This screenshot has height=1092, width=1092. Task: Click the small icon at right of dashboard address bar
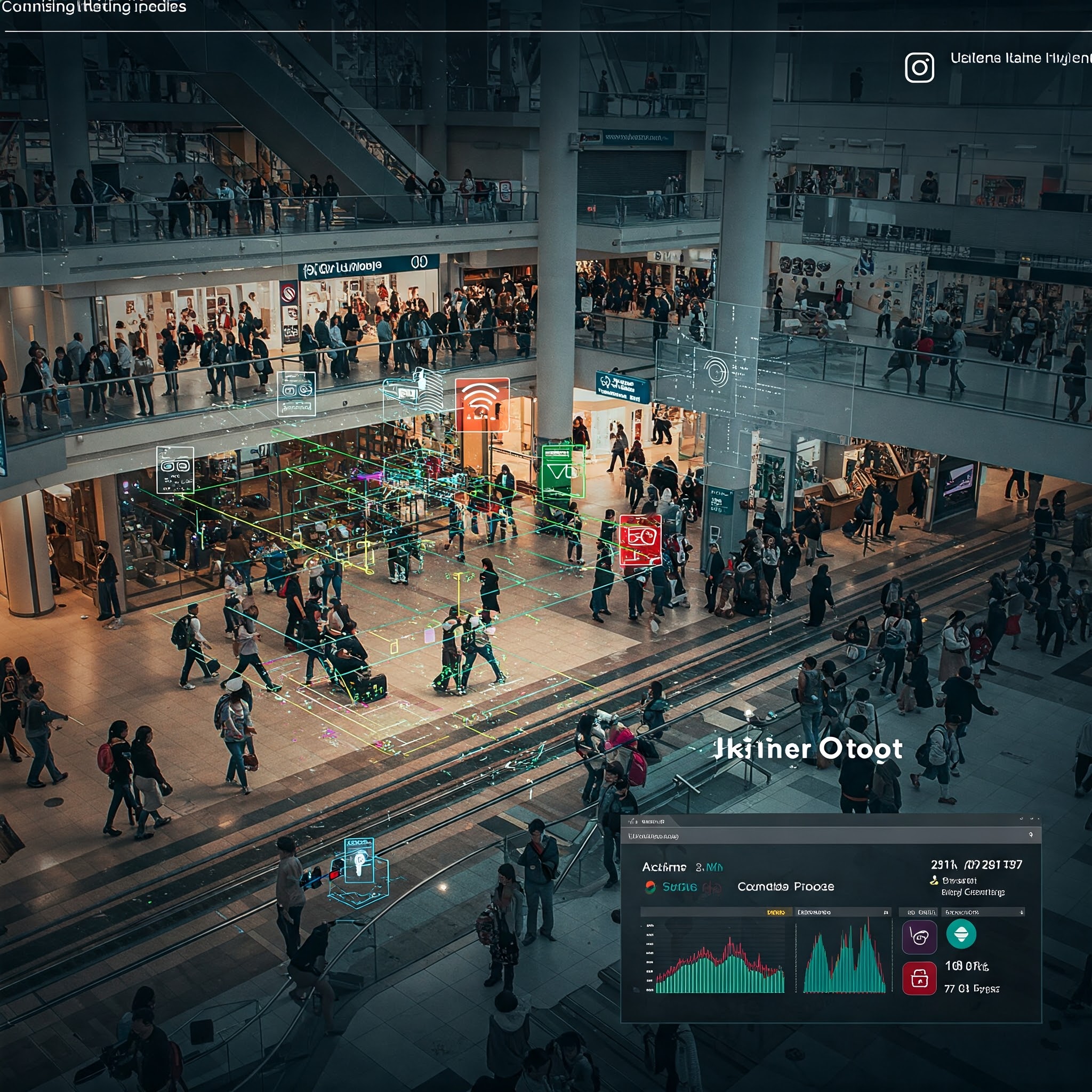pos(1031,835)
